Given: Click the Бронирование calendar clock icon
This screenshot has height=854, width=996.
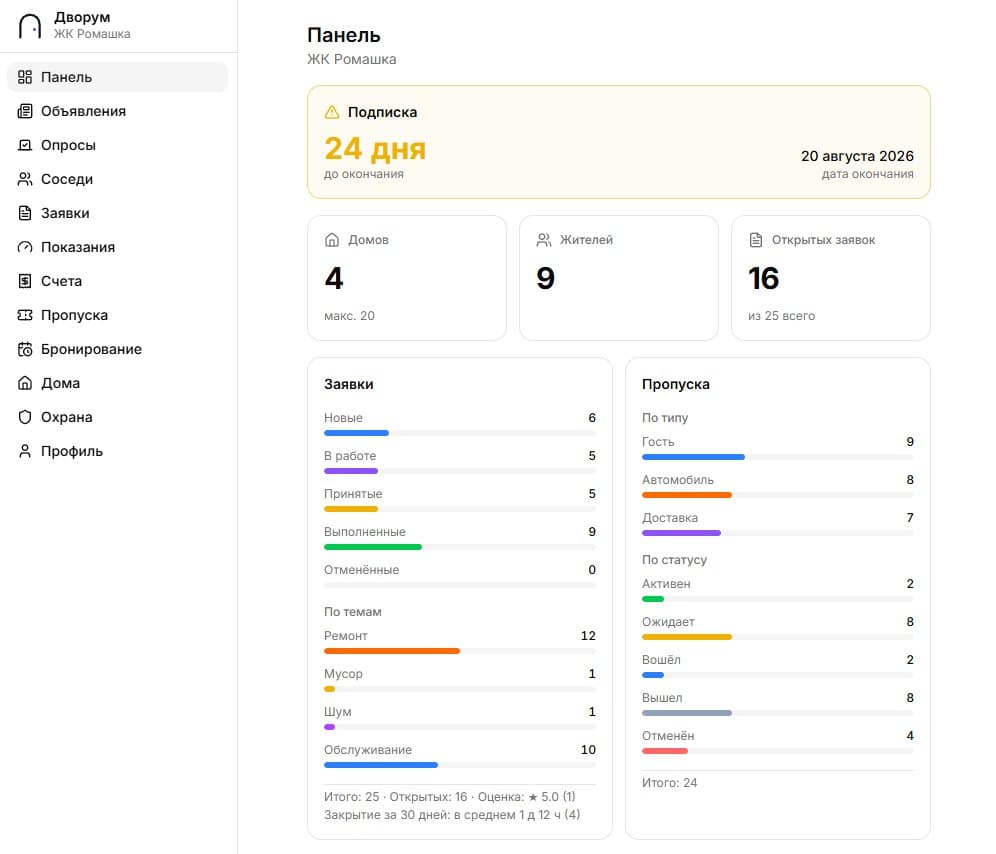Looking at the screenshot, I should coord(25,349).
